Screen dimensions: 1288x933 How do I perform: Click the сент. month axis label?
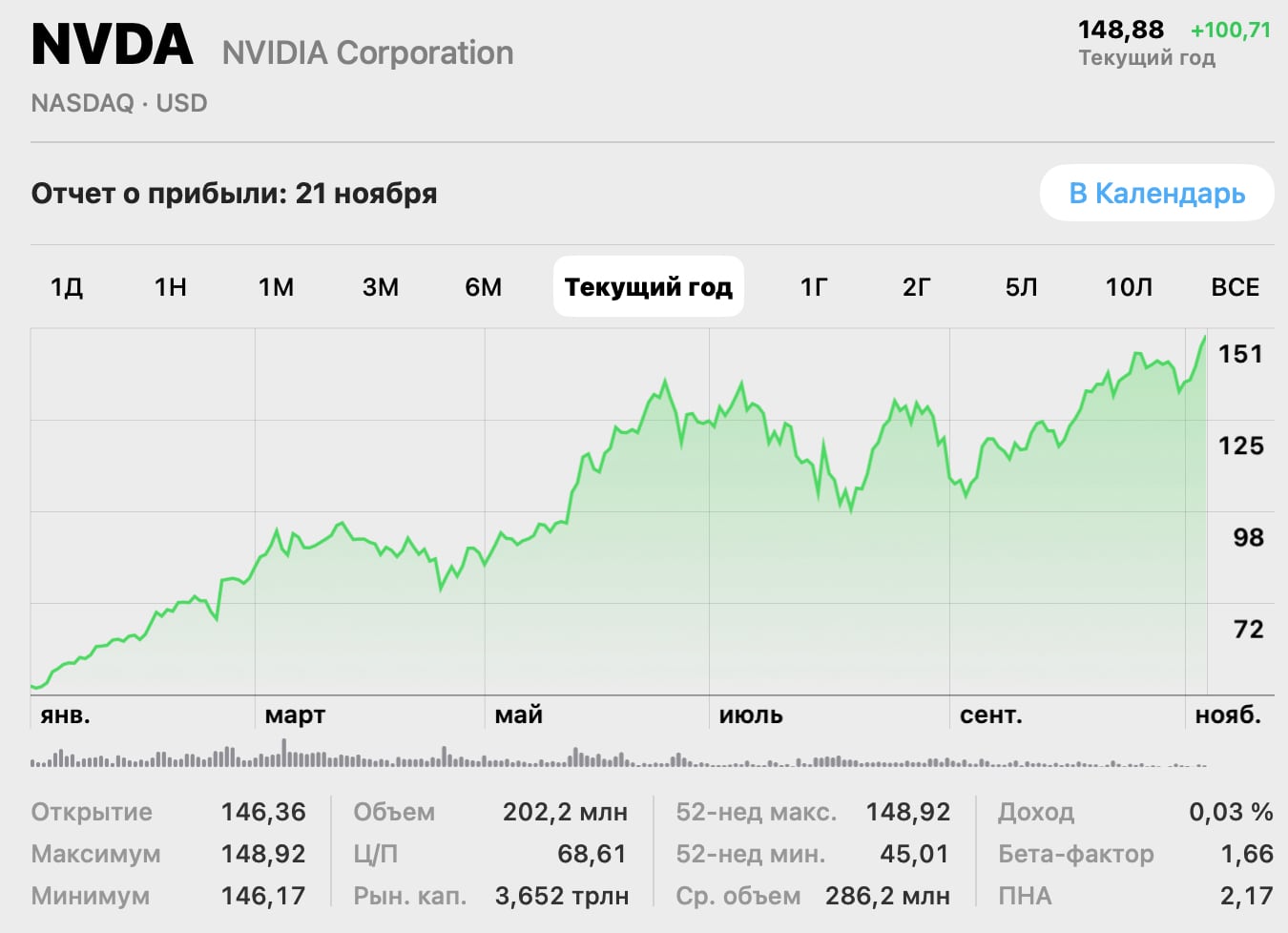990,715
